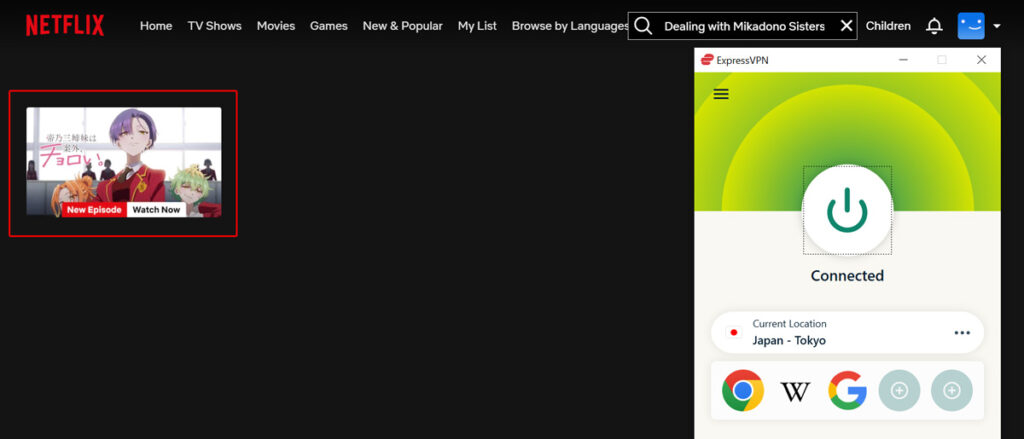This screenshot has width=1024, height=439.
Task: Open the Mikadono Sisters anime thumbnail
Action: 123,162
